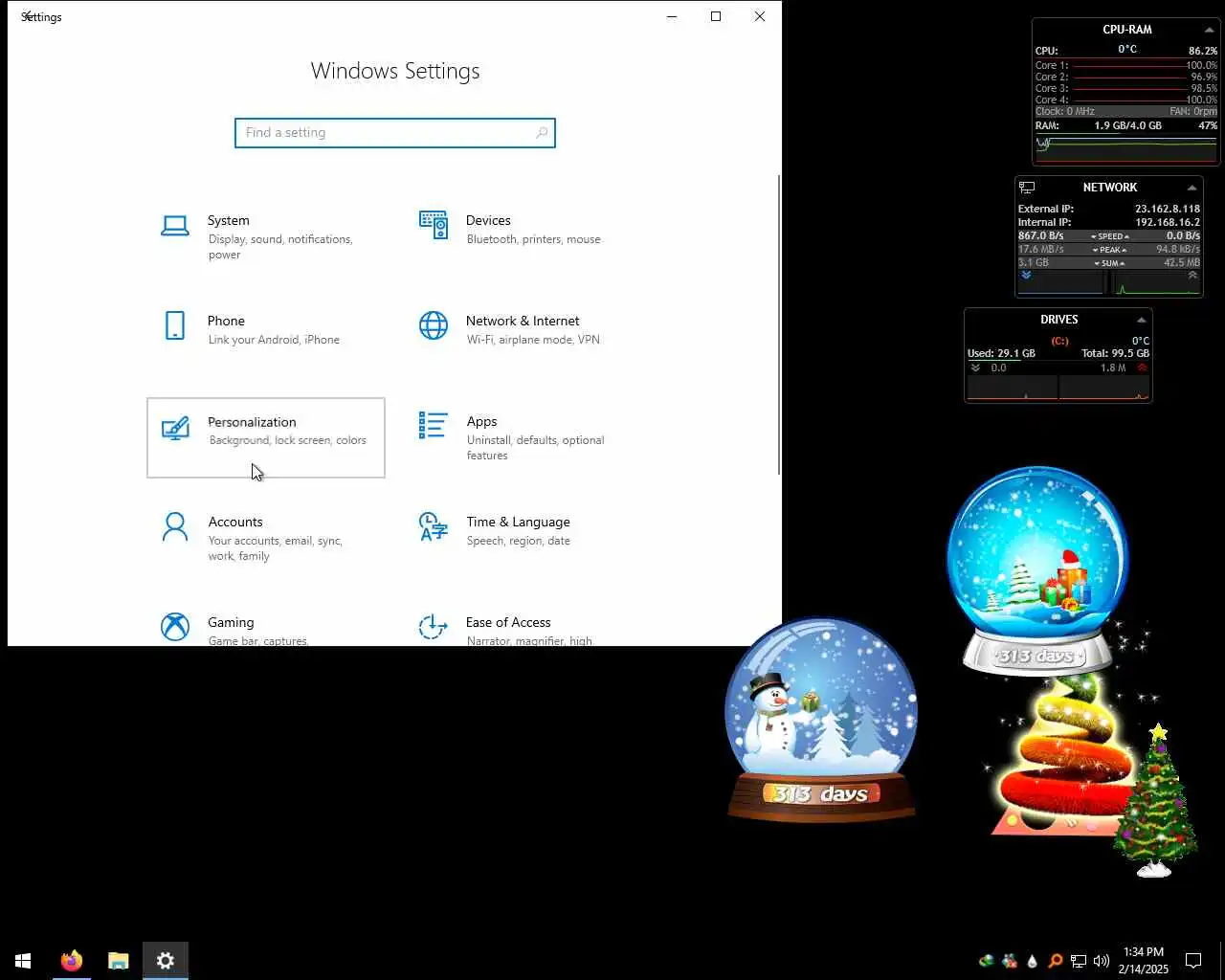Open the System settings laptop icon

(x=175, y=226)
